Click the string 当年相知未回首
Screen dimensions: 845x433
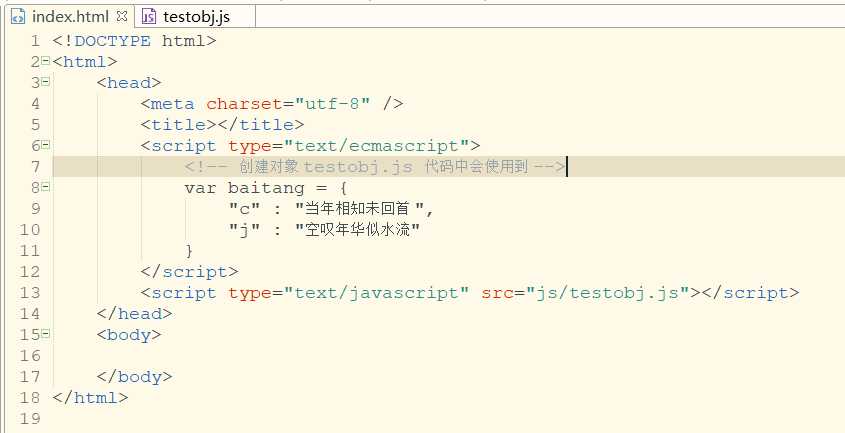(x=360, y=209)
